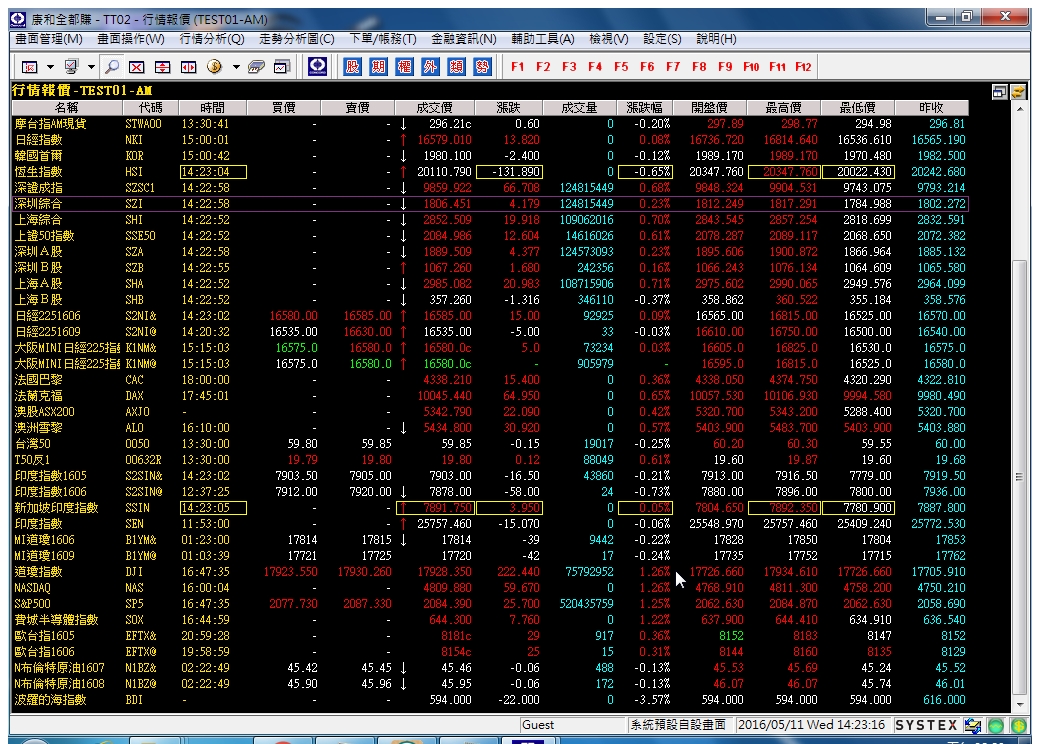Click the cards/ticket toolbar icon

pos(256,67)
